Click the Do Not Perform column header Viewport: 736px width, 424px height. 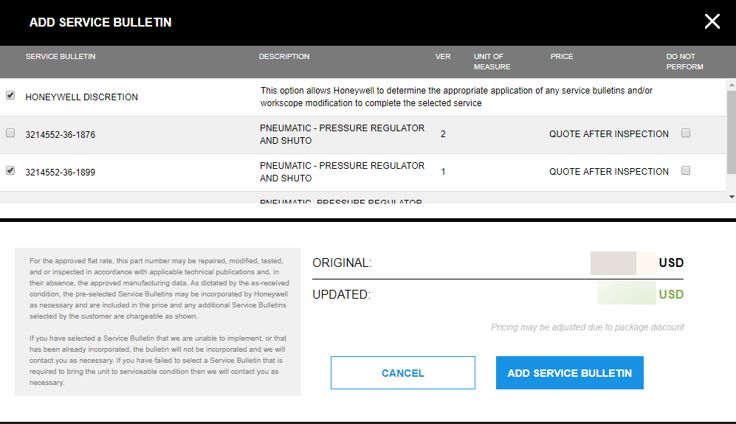pyautogui.click(x=685, y=62)
